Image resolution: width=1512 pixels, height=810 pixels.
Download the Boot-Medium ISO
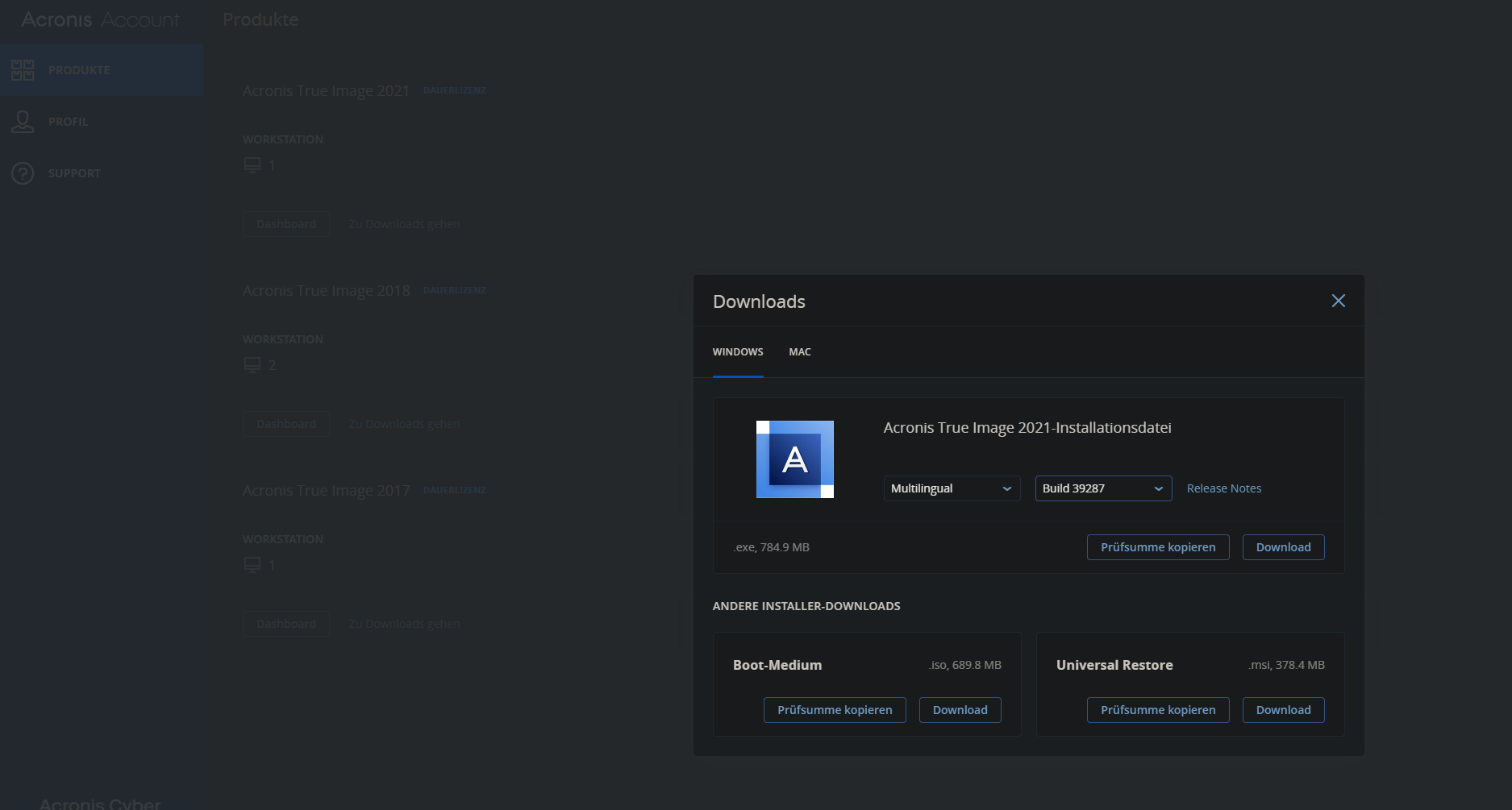point(960,710)
